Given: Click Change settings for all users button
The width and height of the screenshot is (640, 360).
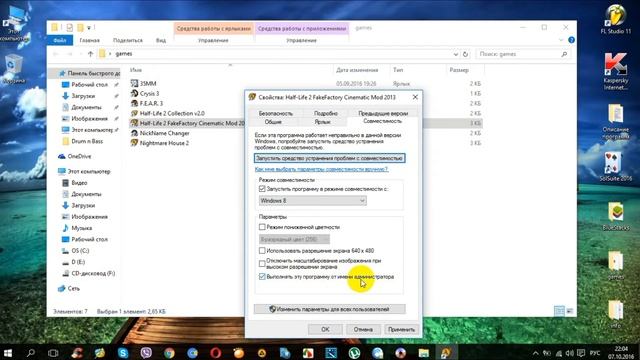Looking at the screenshot, I should (330, 309).
